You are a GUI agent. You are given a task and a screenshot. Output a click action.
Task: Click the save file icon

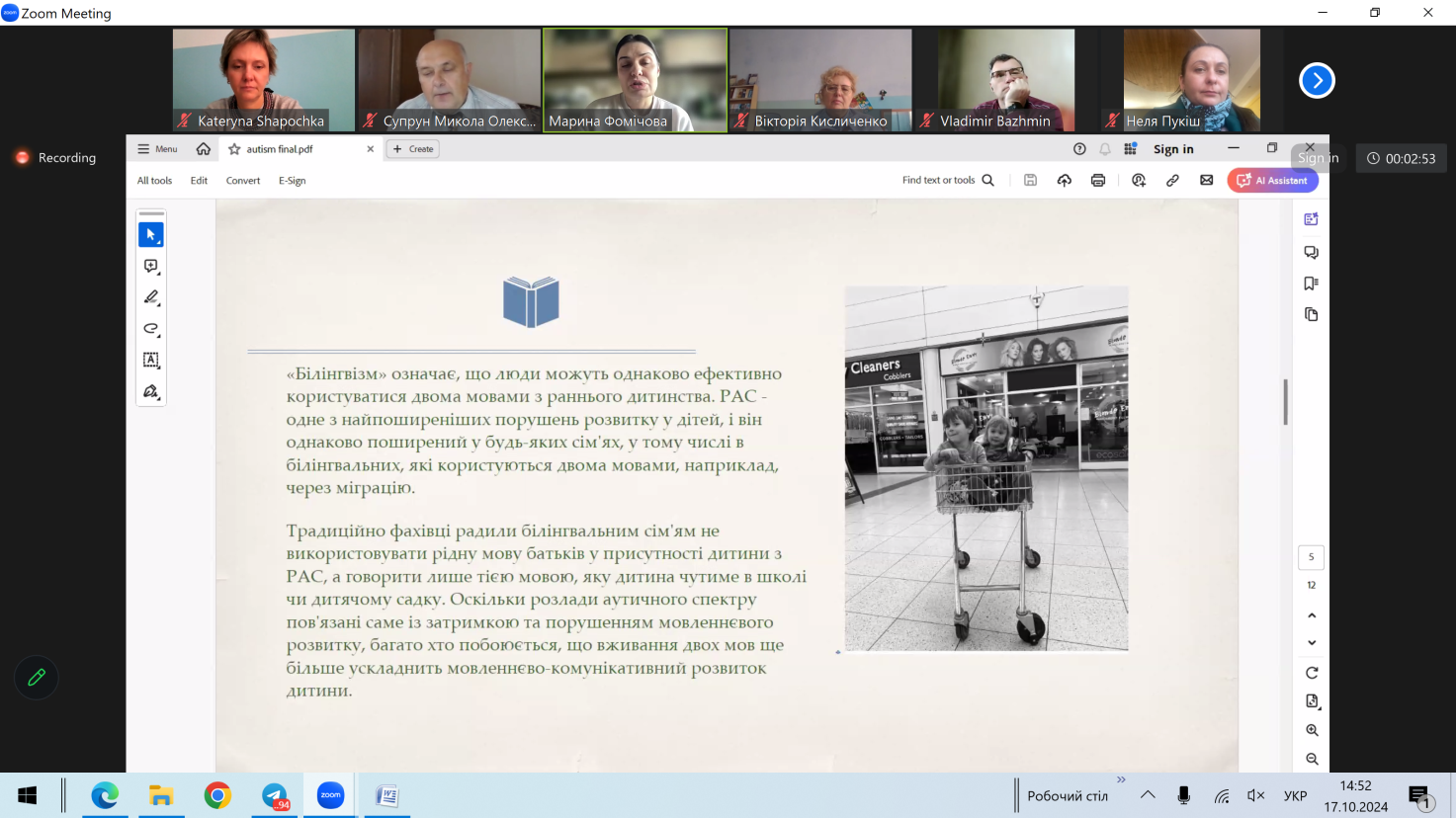[1030, 181]
